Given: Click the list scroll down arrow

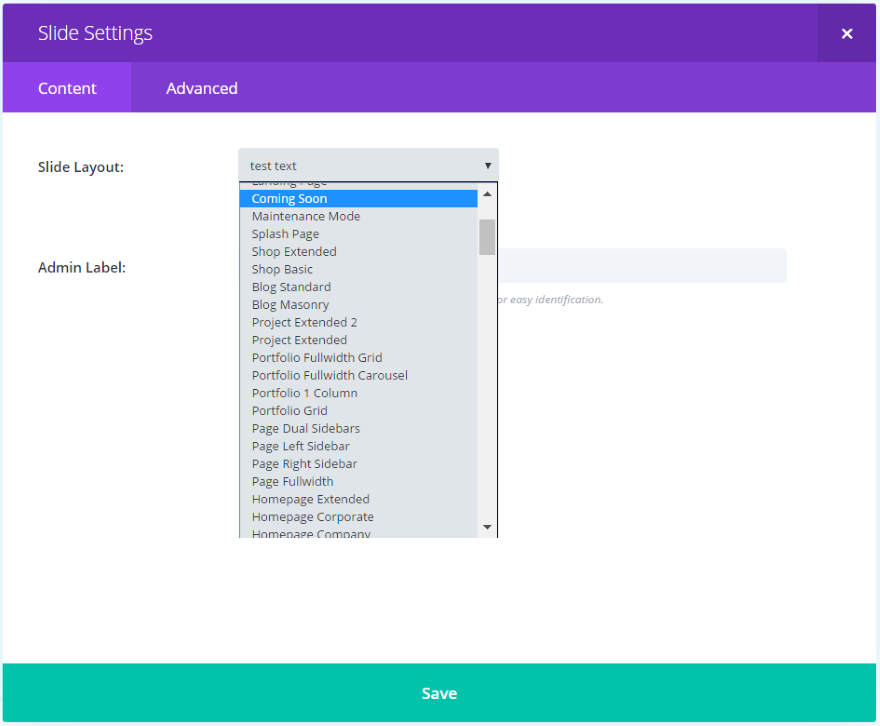Looking at the screenshot, I should pos(487,527).
